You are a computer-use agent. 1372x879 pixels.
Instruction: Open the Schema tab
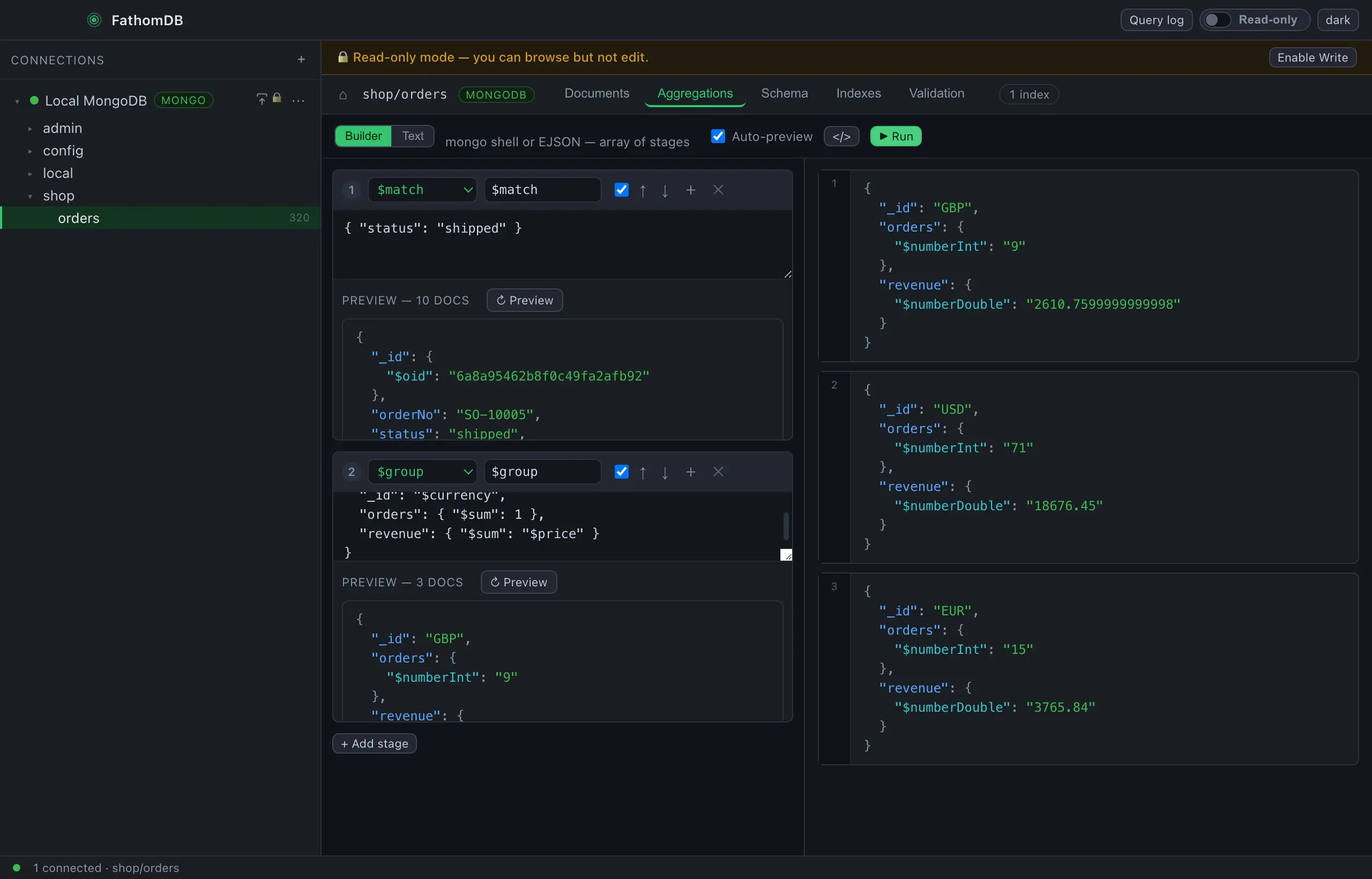tap(784, 94)
